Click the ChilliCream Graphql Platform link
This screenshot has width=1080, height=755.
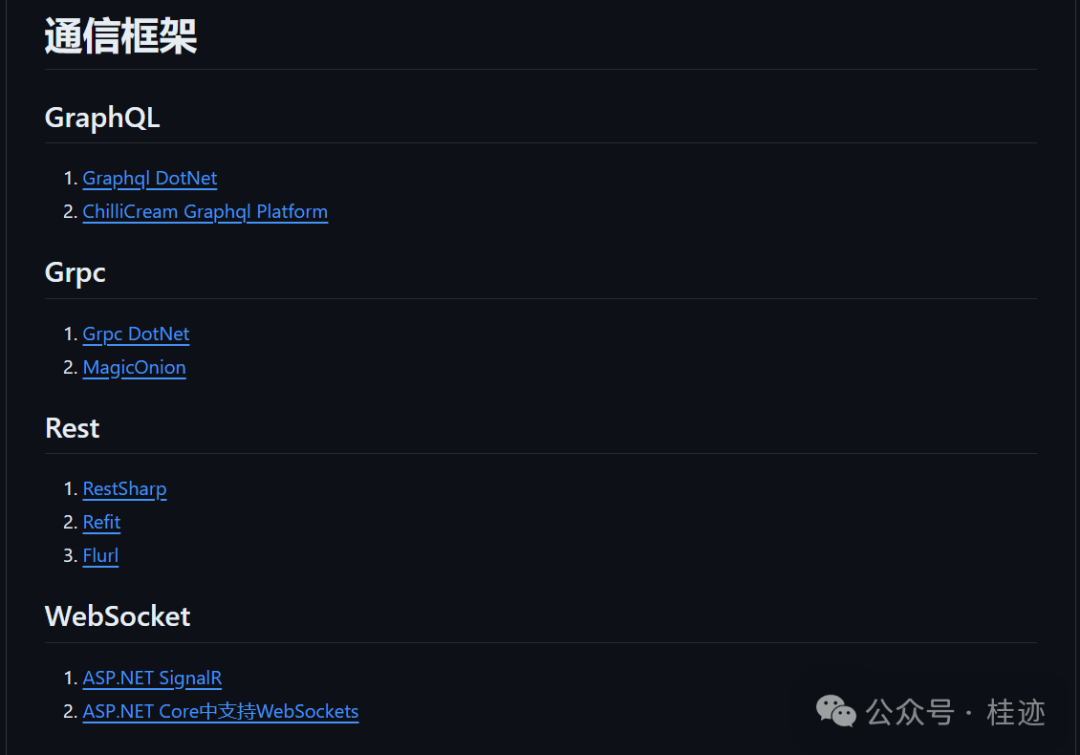[205, 211]
